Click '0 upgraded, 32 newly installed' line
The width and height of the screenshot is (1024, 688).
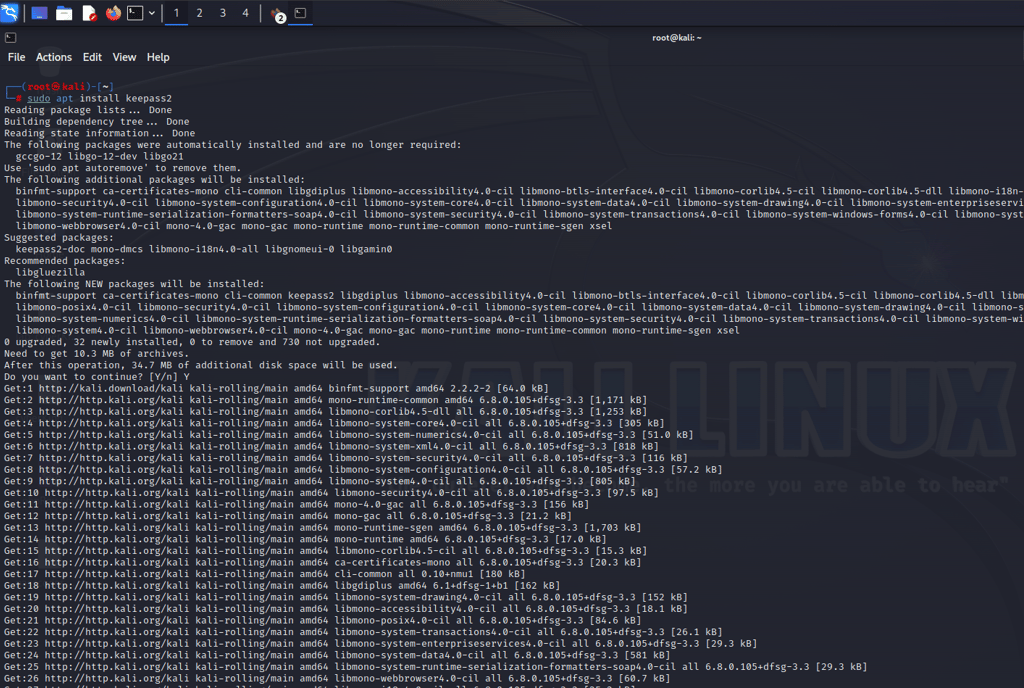[192, 342]
